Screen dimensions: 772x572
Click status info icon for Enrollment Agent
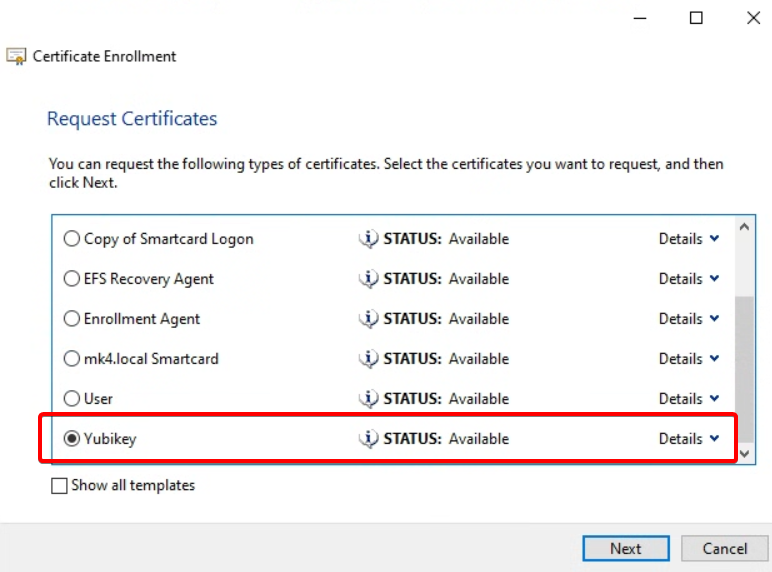369,319
